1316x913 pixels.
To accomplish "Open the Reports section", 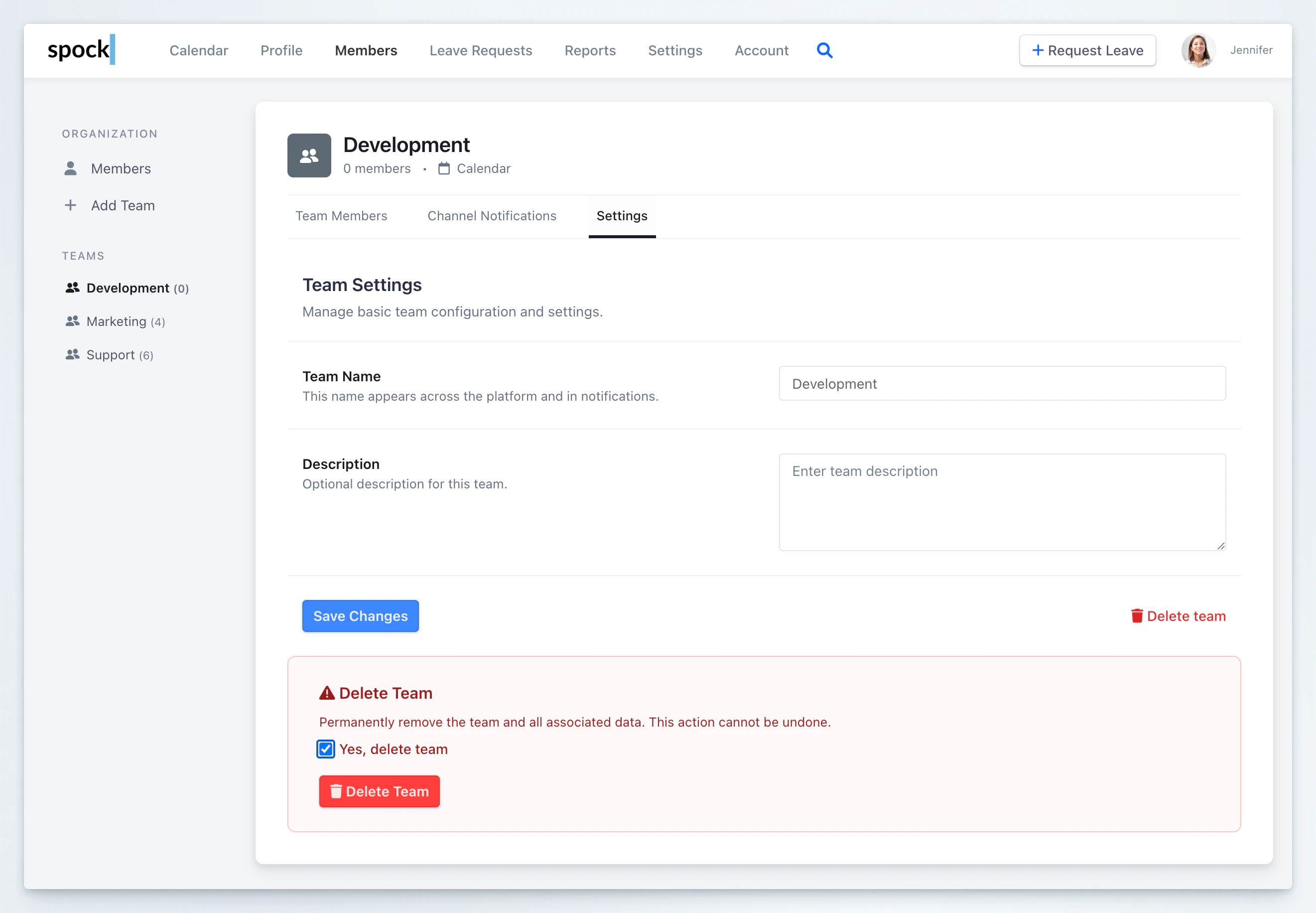I will 590,50.
